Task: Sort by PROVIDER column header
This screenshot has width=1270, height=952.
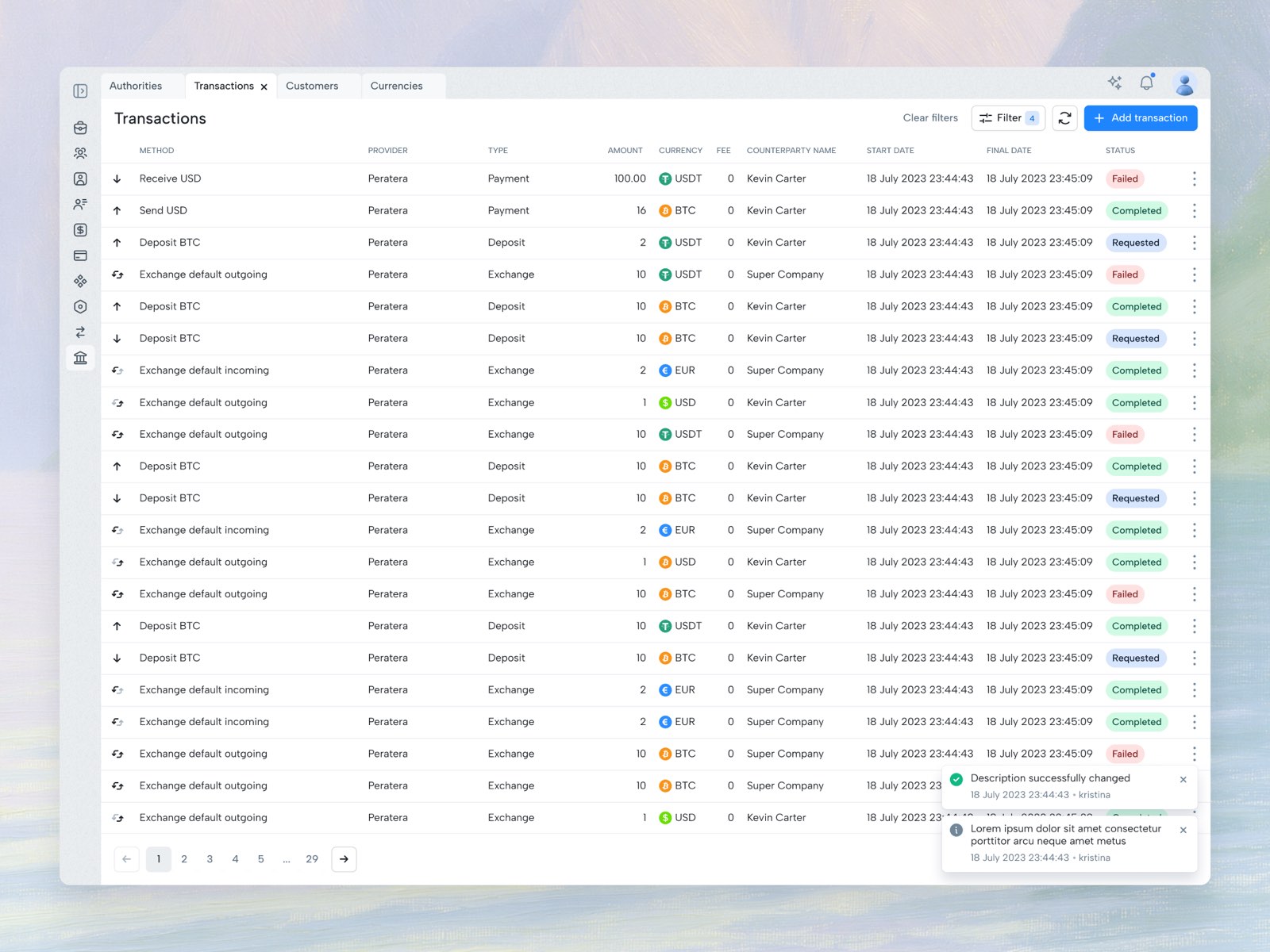Action: (387, 151)
